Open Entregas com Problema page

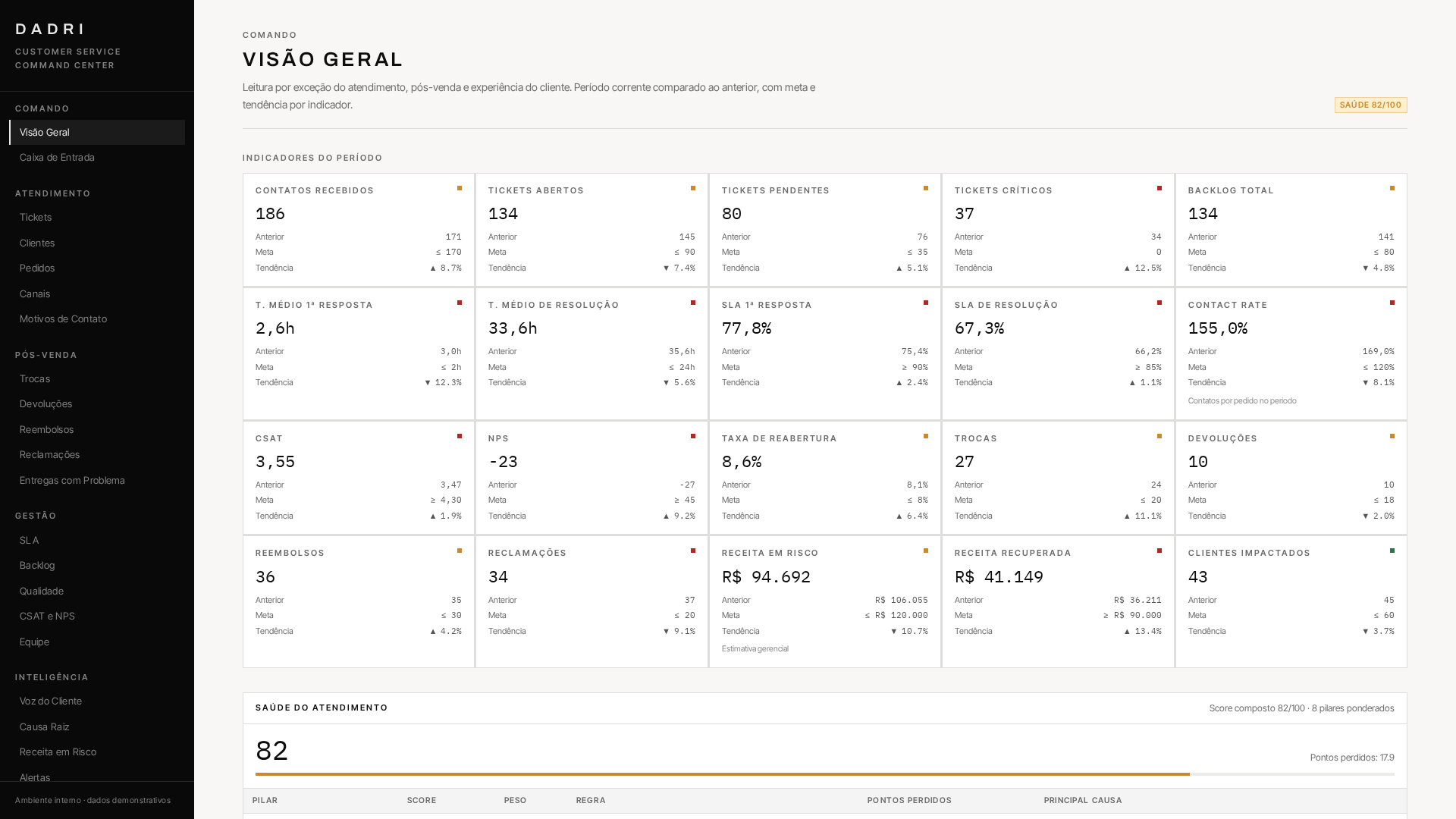(x=97, y=481)
